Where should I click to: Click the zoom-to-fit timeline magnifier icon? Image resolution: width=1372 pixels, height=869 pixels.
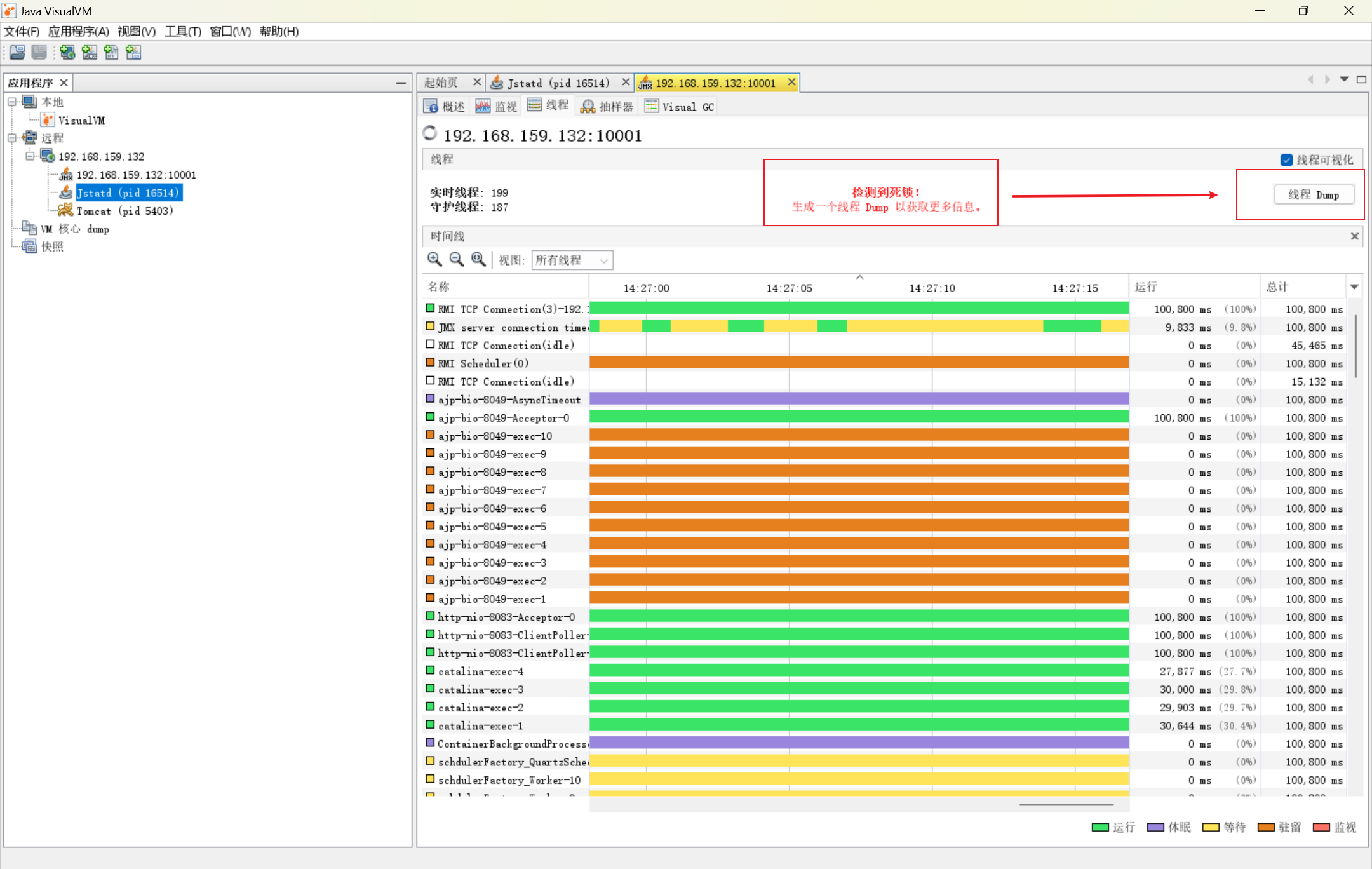(x=478, y=259)
